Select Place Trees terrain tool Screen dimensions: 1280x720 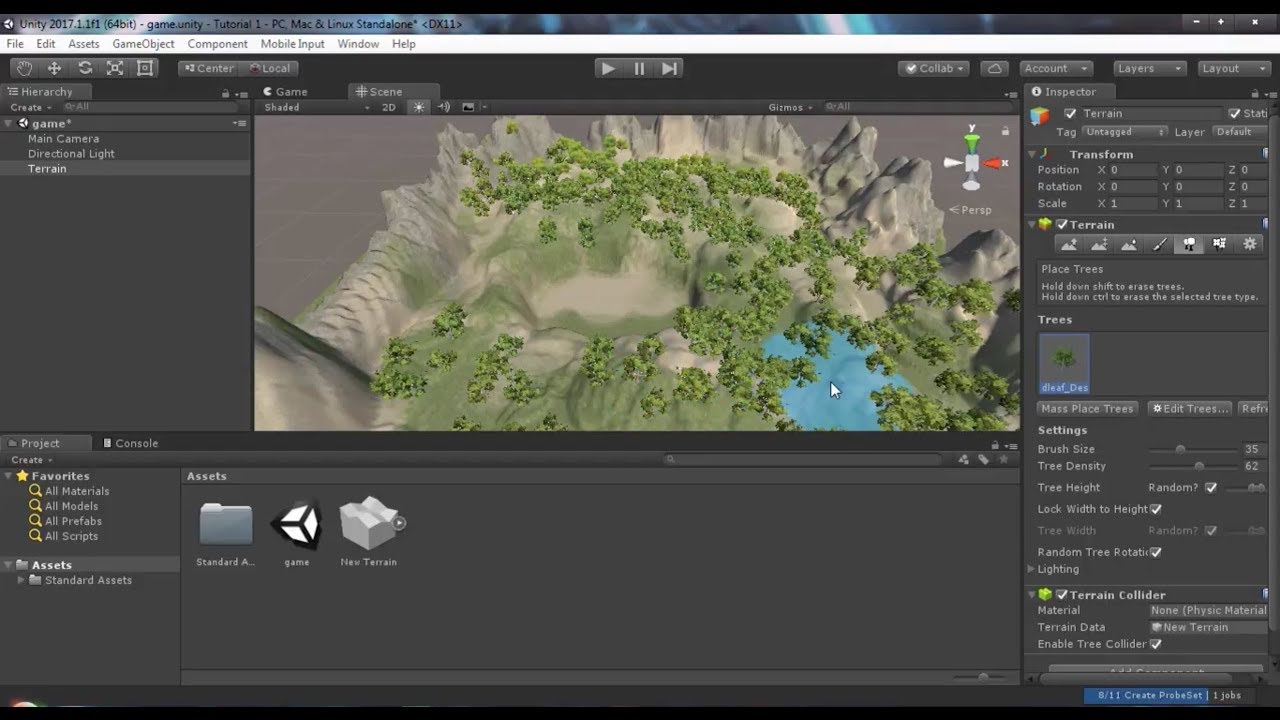click(1189, 244)
